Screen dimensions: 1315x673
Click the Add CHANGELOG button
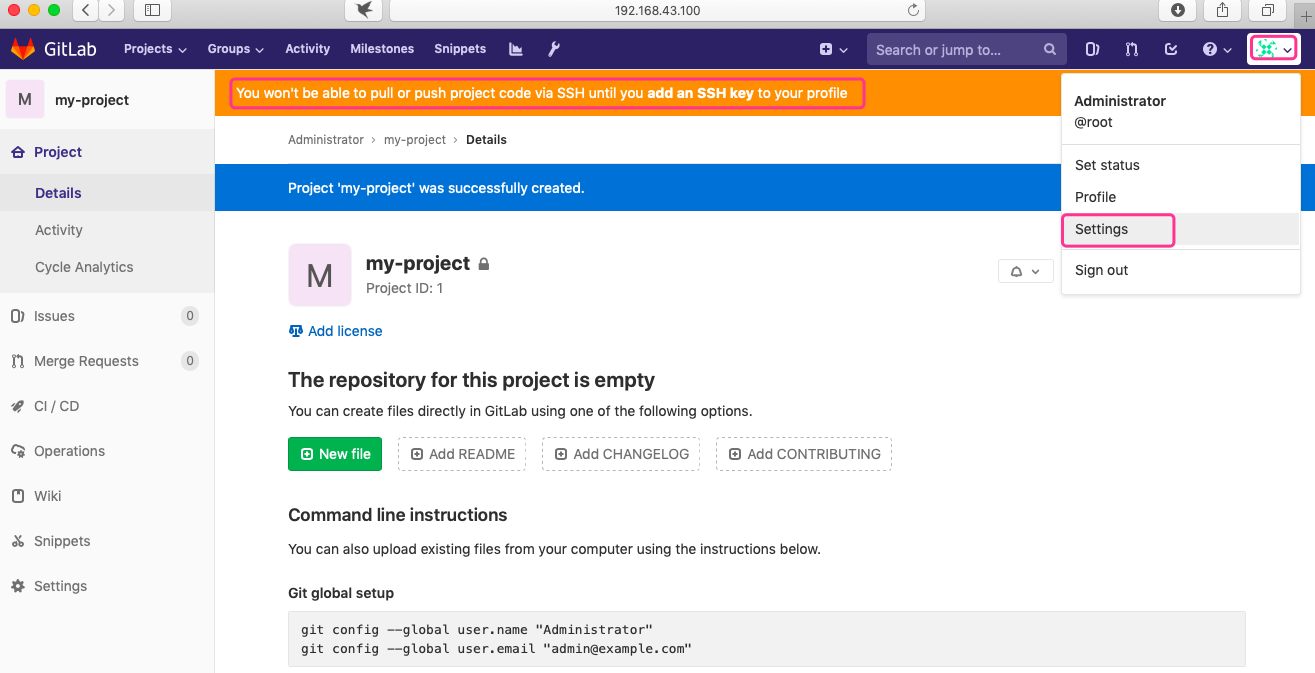[x=621, y=454]
